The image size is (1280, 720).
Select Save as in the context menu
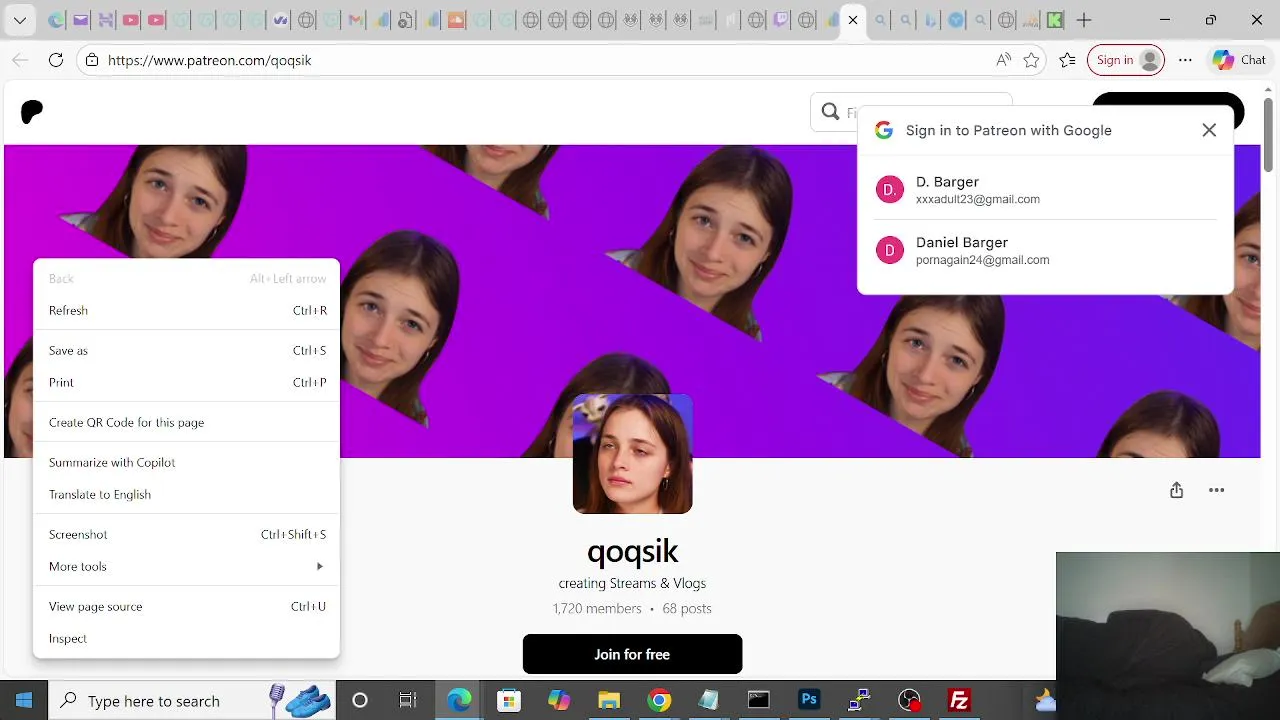point(187,350)
